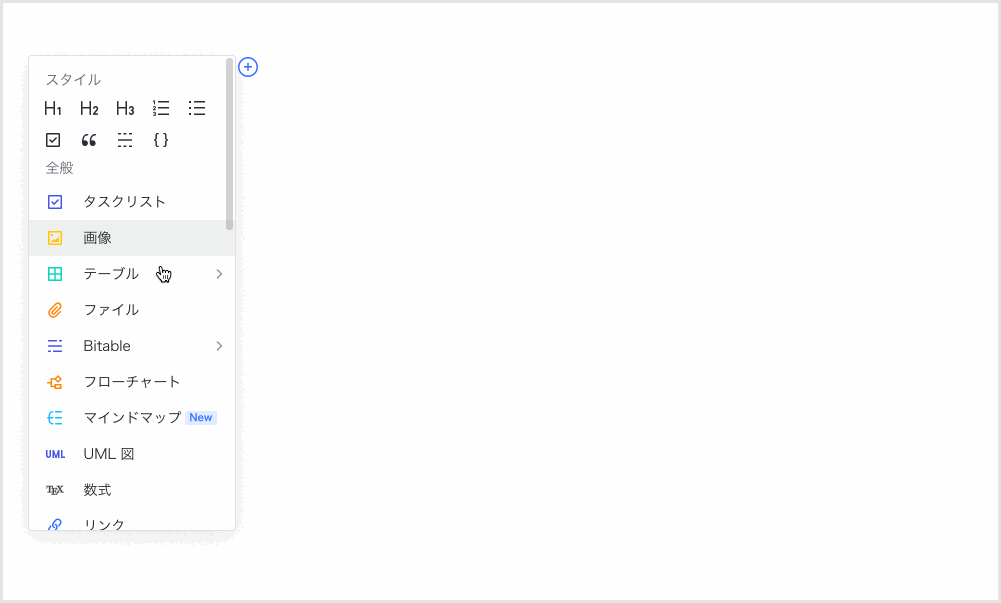Select タスクリスト from the menu
Viewport: 1001px width, 603px height.
[x=124, y=202]
